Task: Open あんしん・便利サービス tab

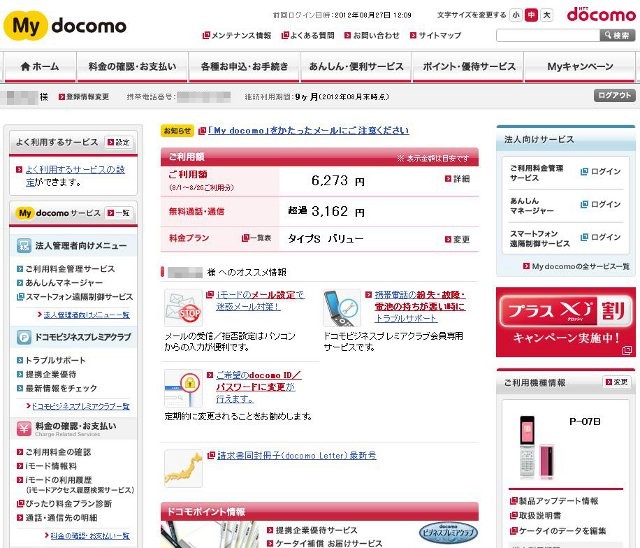Action: pyautogui.click(x=356, y=67)
